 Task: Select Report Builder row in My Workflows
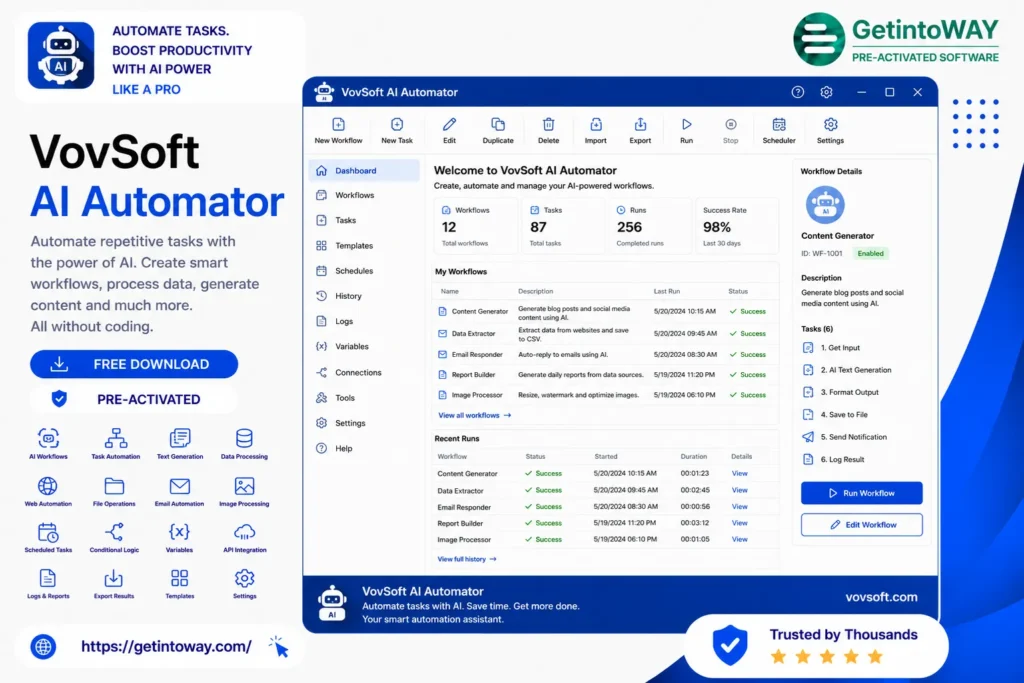(x=605, y=375)
